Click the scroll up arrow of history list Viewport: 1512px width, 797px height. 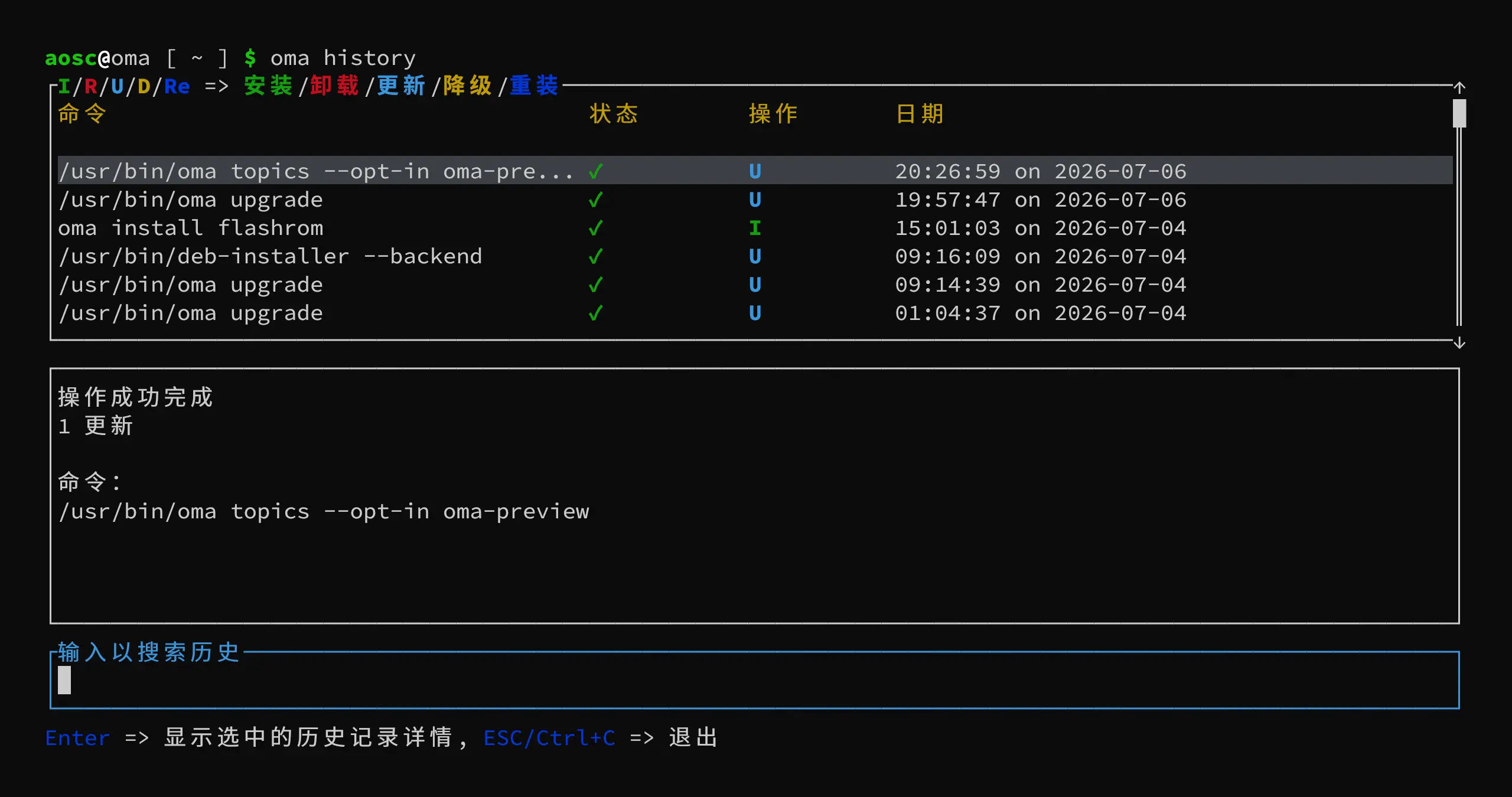(1459, 88)
